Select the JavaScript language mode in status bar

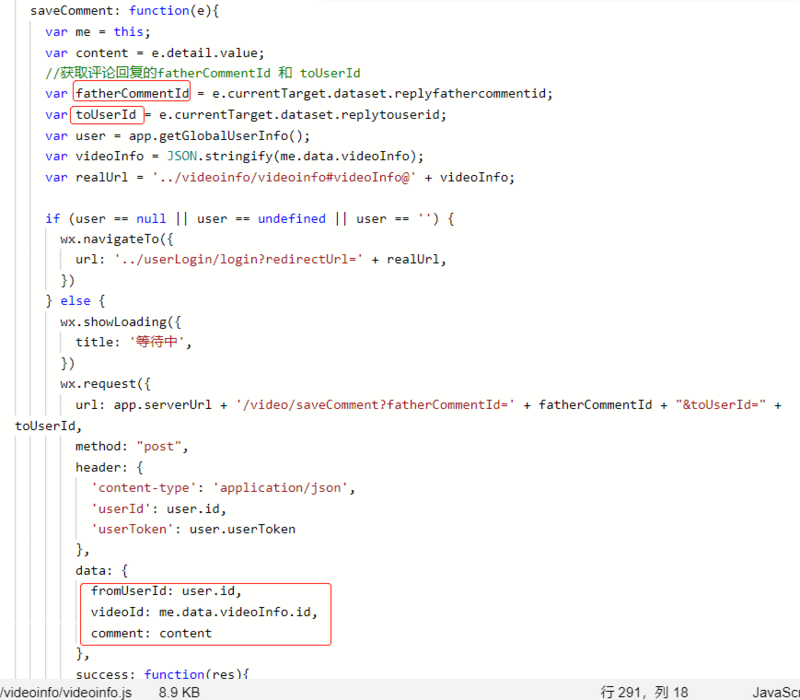(x=776, y=691)
